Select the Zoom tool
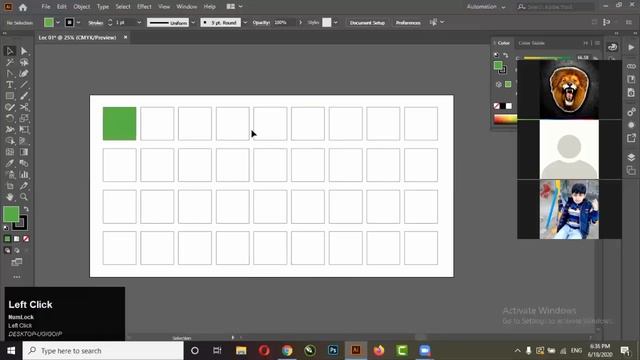The height and width of the screenshot is (360, 640). pyautogui.click(x=24, y=197)
